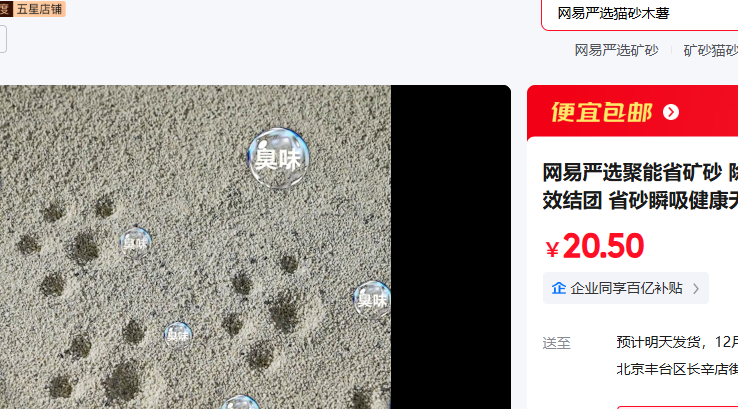
Task: Click the yen symbol before 20.50
Action: (x=552, y=249)
